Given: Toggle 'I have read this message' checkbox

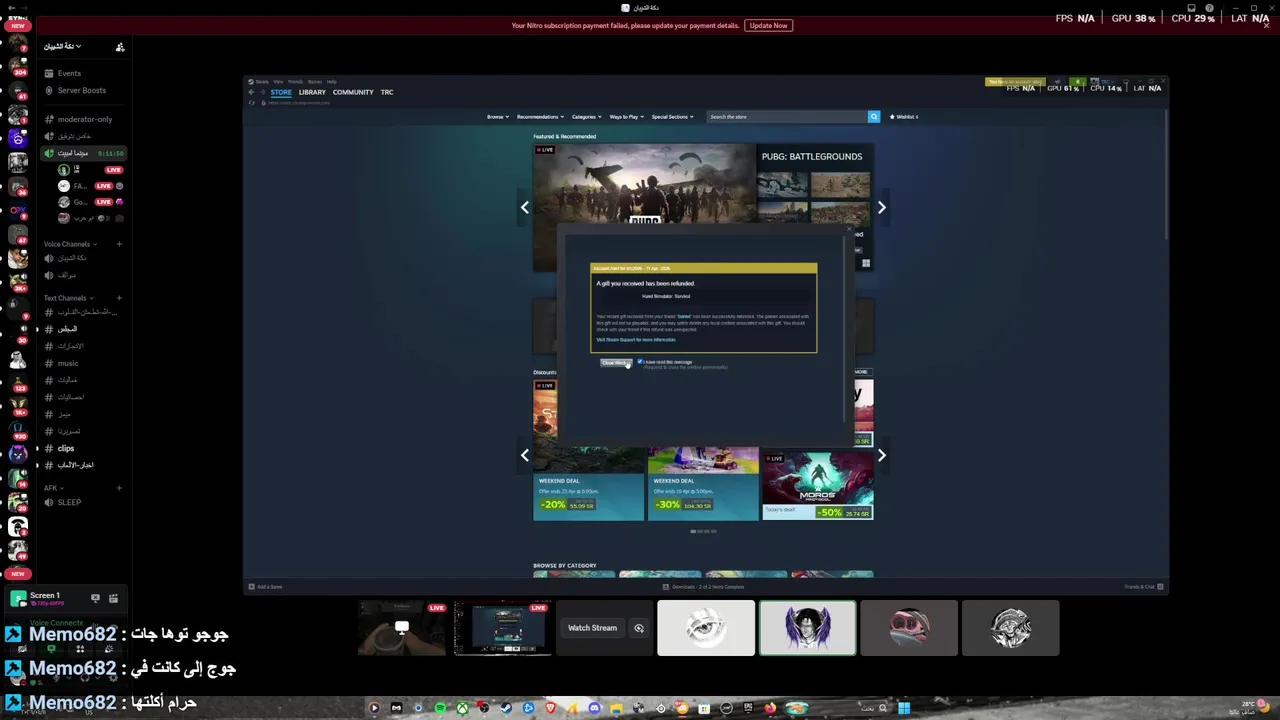Looking at the screenshot, I should [x=640, y=362].
